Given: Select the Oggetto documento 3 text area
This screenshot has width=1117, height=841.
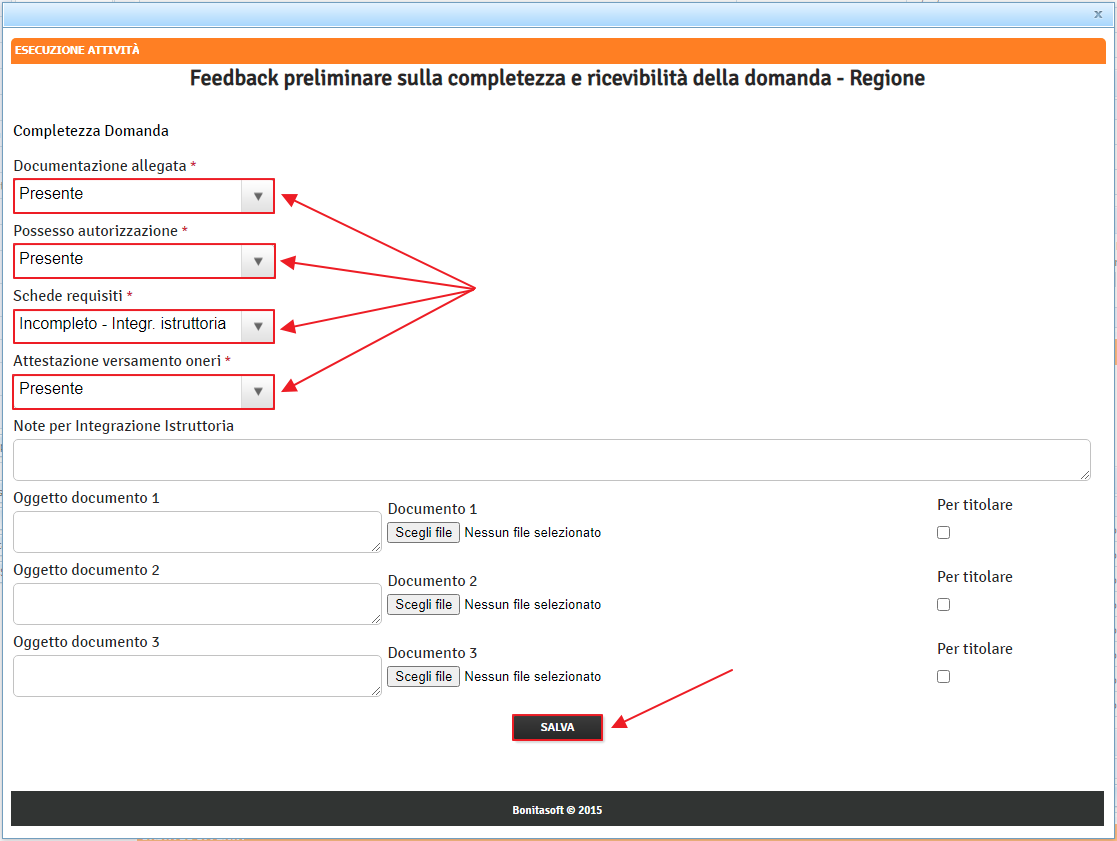Looking at the screenshot, I should [197, 675].
